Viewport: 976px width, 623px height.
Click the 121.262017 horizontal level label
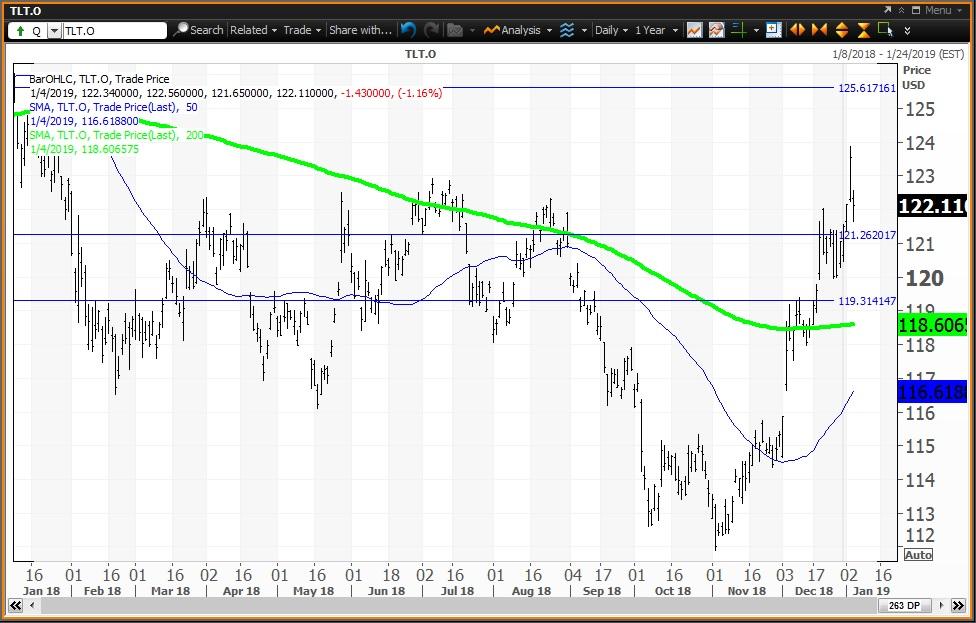[867, 235]
